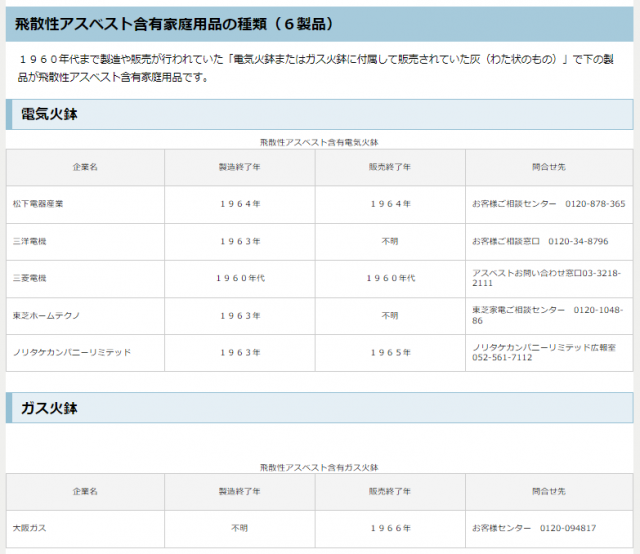Click 松下電器産業's 製造終了年 value 1964年
Viewport: 640px width, 554px height.
point(240,204)
